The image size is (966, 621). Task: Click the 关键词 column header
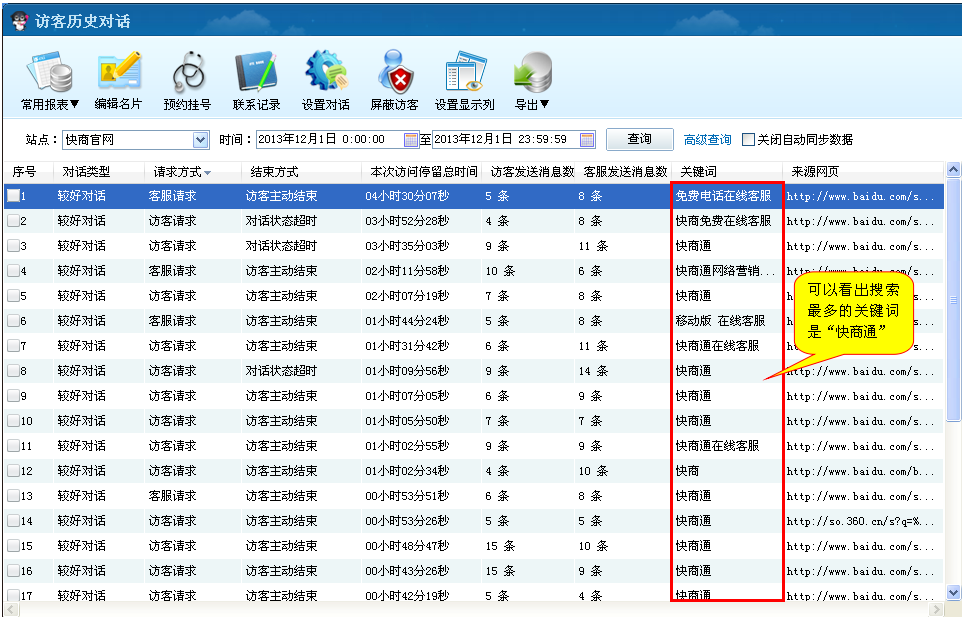[698, 172]
